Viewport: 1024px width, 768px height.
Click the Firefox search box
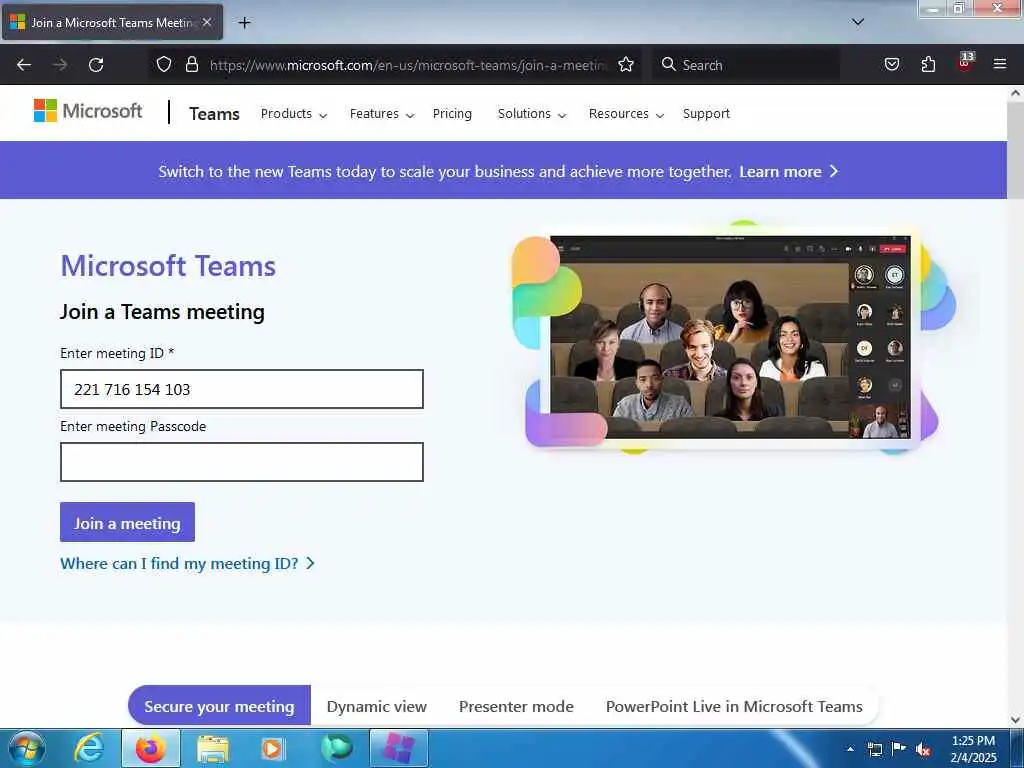(x=746, y=65)
